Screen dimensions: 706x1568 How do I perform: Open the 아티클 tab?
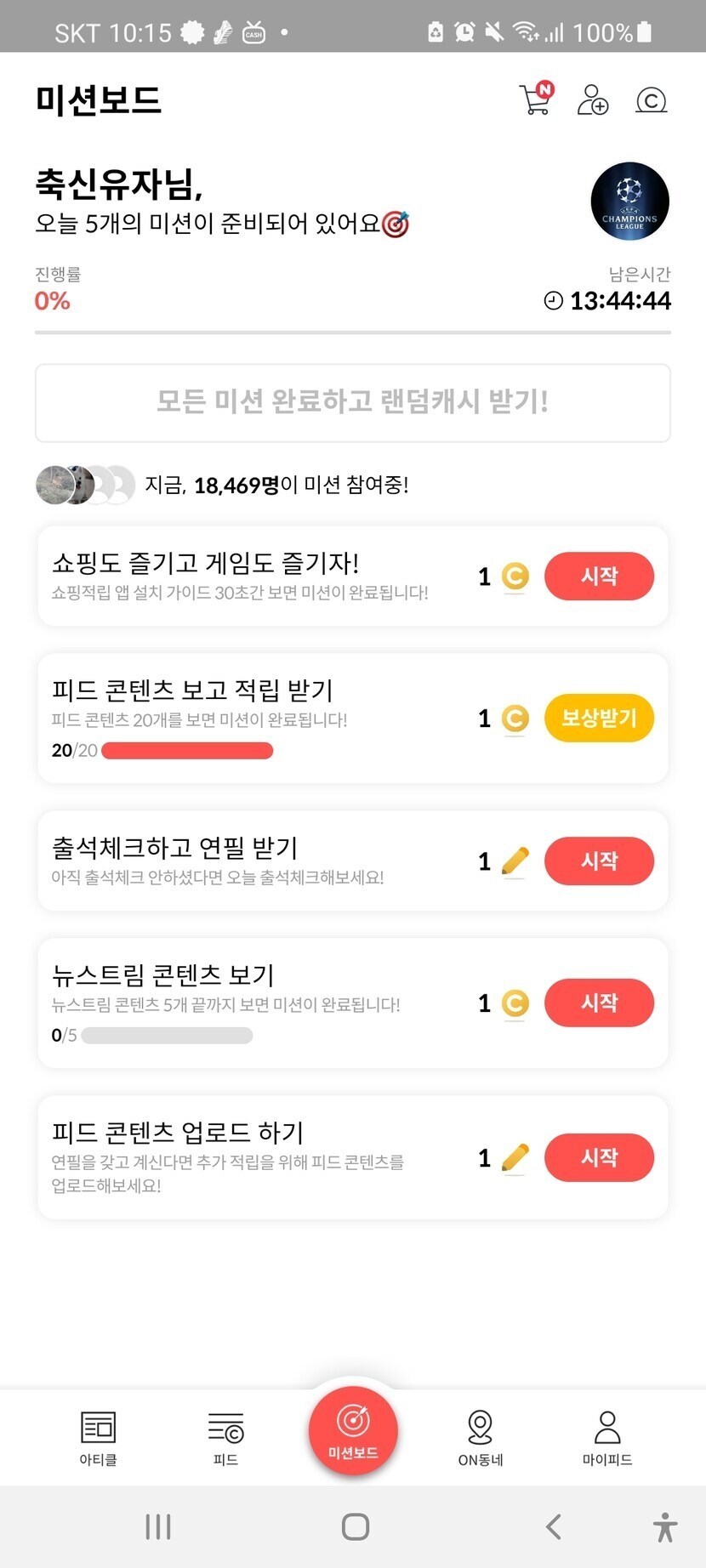click(x=98, y=1437)
